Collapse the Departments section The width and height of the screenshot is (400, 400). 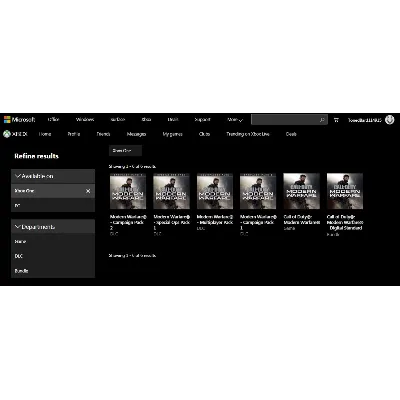pyautogui.click(x=53, y=227)
